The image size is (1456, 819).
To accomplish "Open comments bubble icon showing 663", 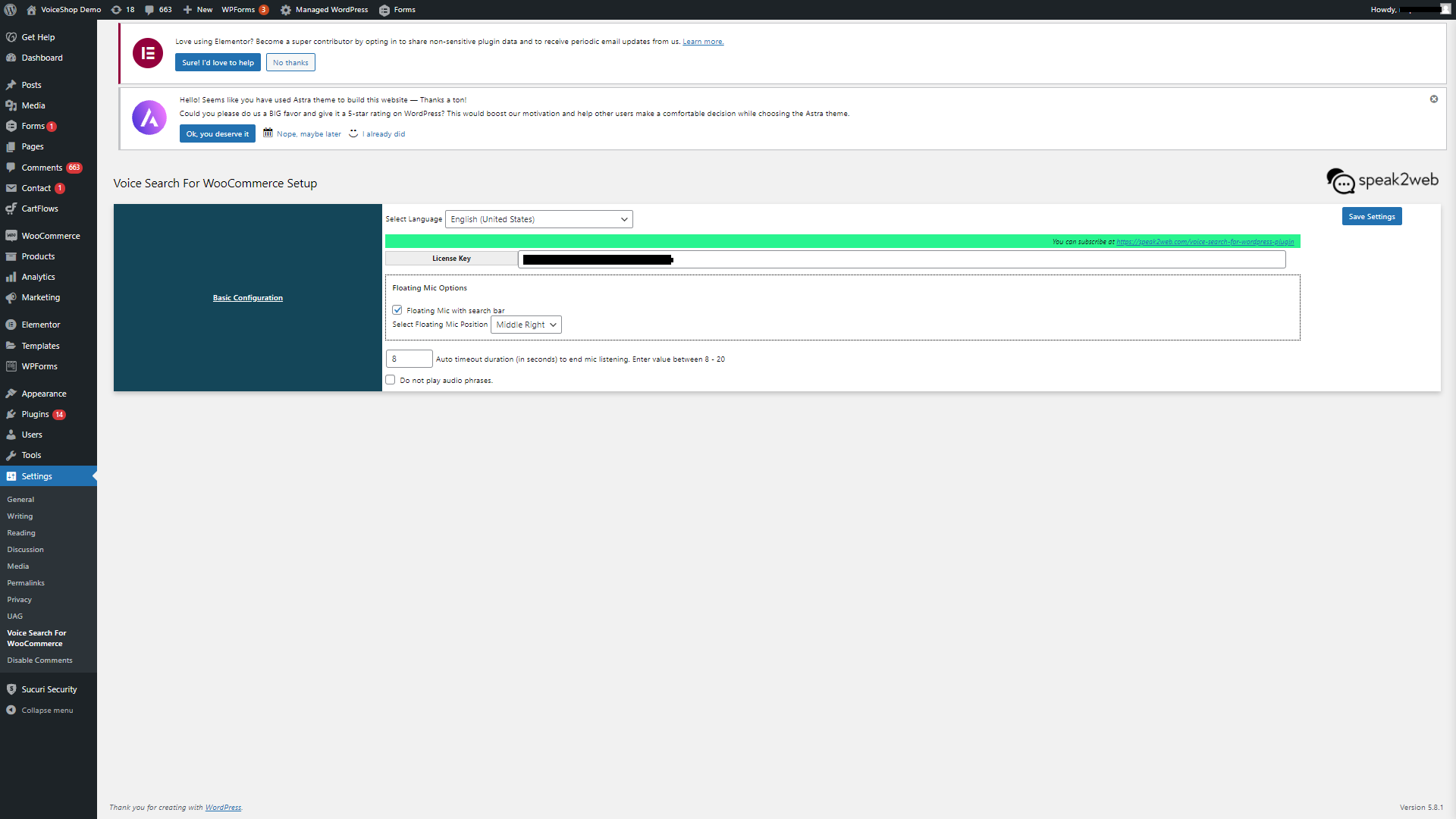I will tap(158, 10).
